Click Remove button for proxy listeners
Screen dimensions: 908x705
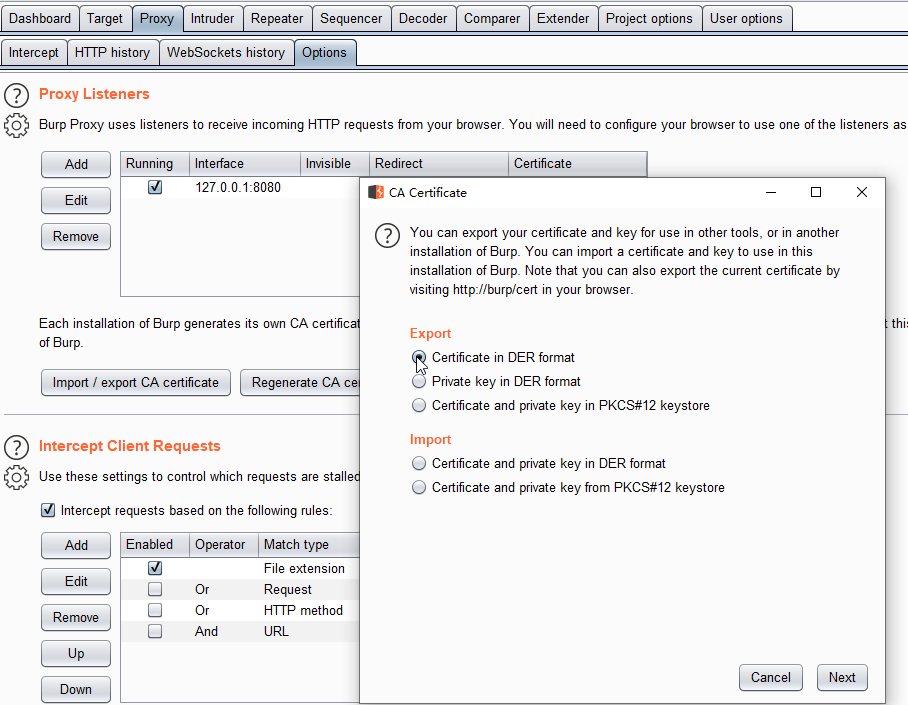(x=76, y=236)
